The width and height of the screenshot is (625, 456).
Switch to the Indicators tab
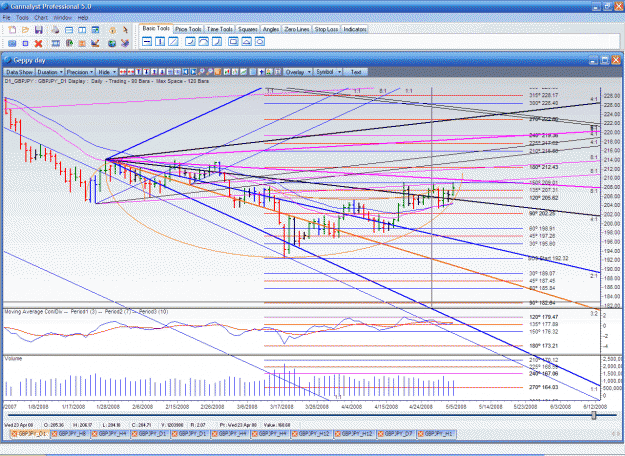click(354, 29)
